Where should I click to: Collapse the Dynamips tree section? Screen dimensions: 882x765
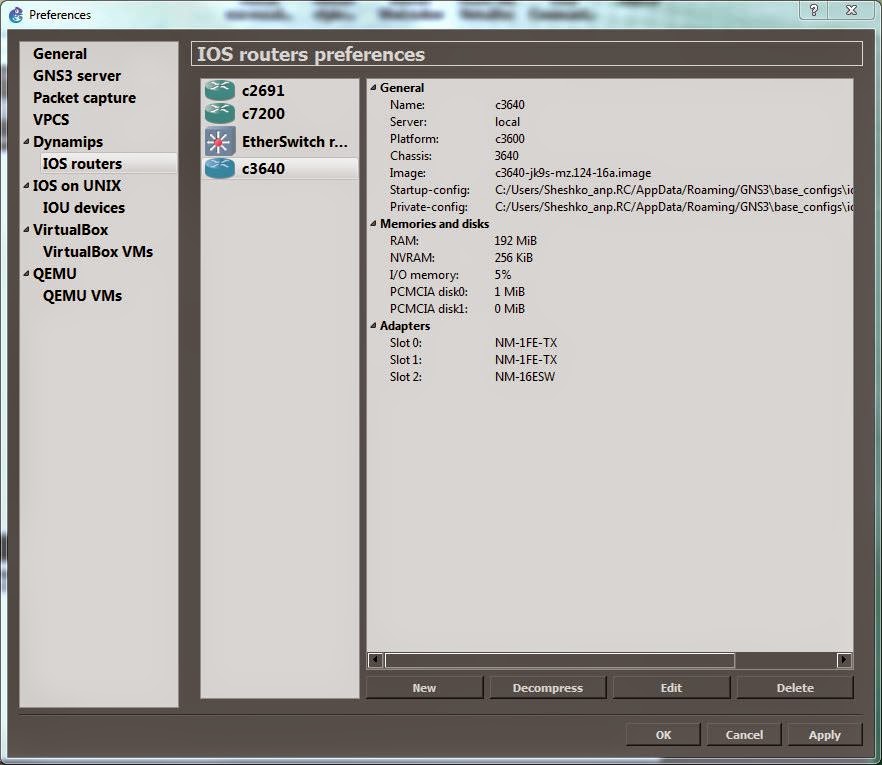(26, 142)
